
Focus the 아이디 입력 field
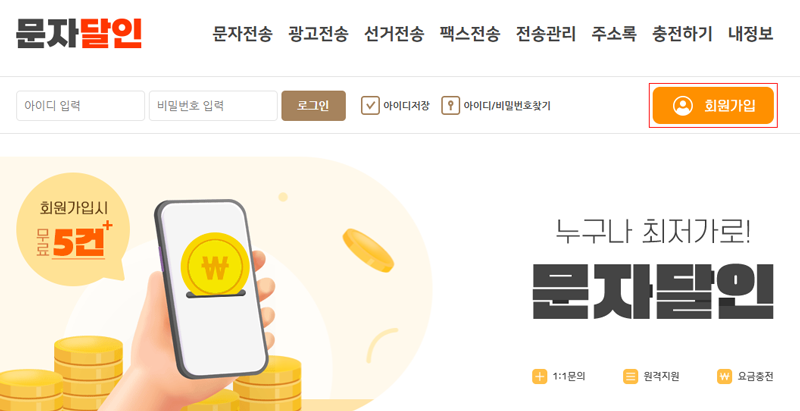coord(81,106)
